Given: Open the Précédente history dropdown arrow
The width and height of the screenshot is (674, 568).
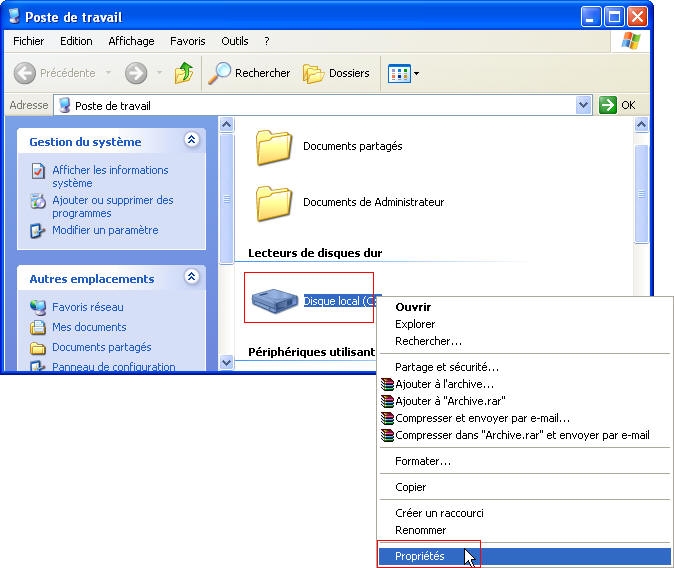Looking at the screenshot, I should click(x=108, y=73).
